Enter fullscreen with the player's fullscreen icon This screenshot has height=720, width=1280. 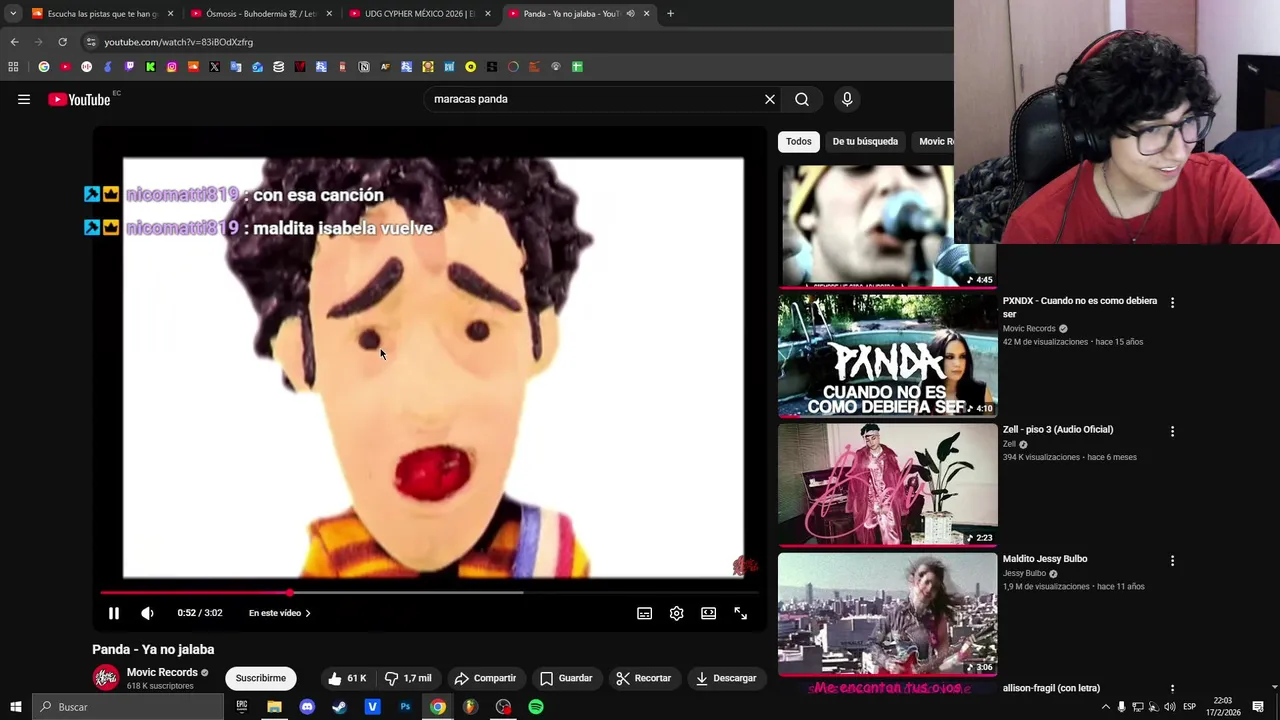click(741, 613)
